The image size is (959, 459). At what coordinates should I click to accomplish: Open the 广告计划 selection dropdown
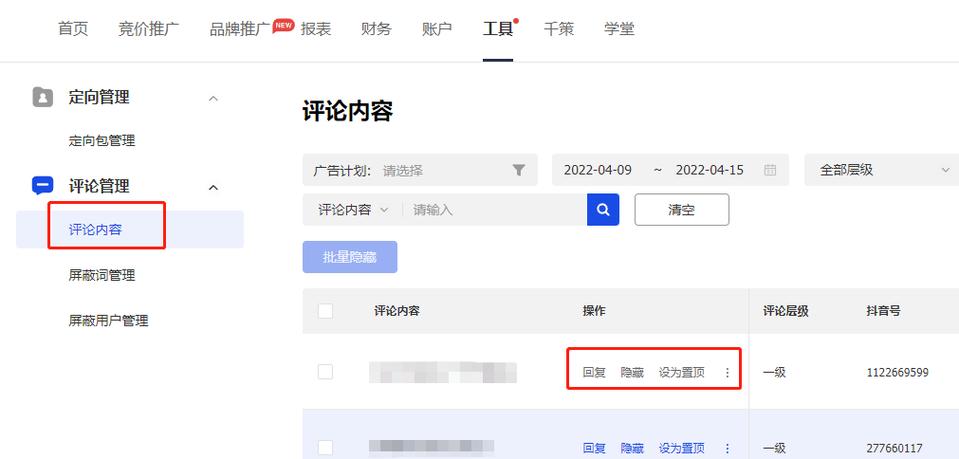click(420, 170)
